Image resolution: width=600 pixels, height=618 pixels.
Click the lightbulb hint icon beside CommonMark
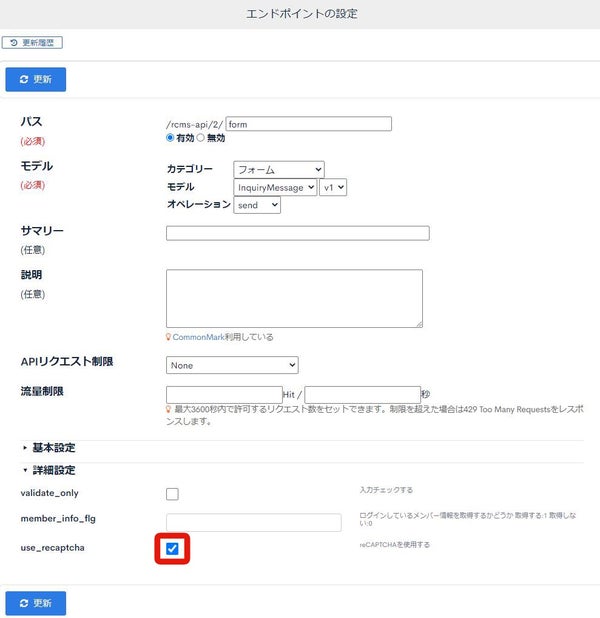pos(168,337)
